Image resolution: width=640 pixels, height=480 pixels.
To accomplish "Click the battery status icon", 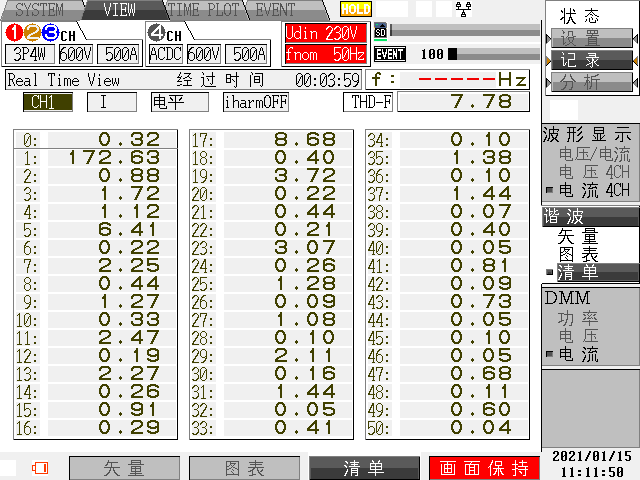I will pyautogui.click(x=40, y=468).
